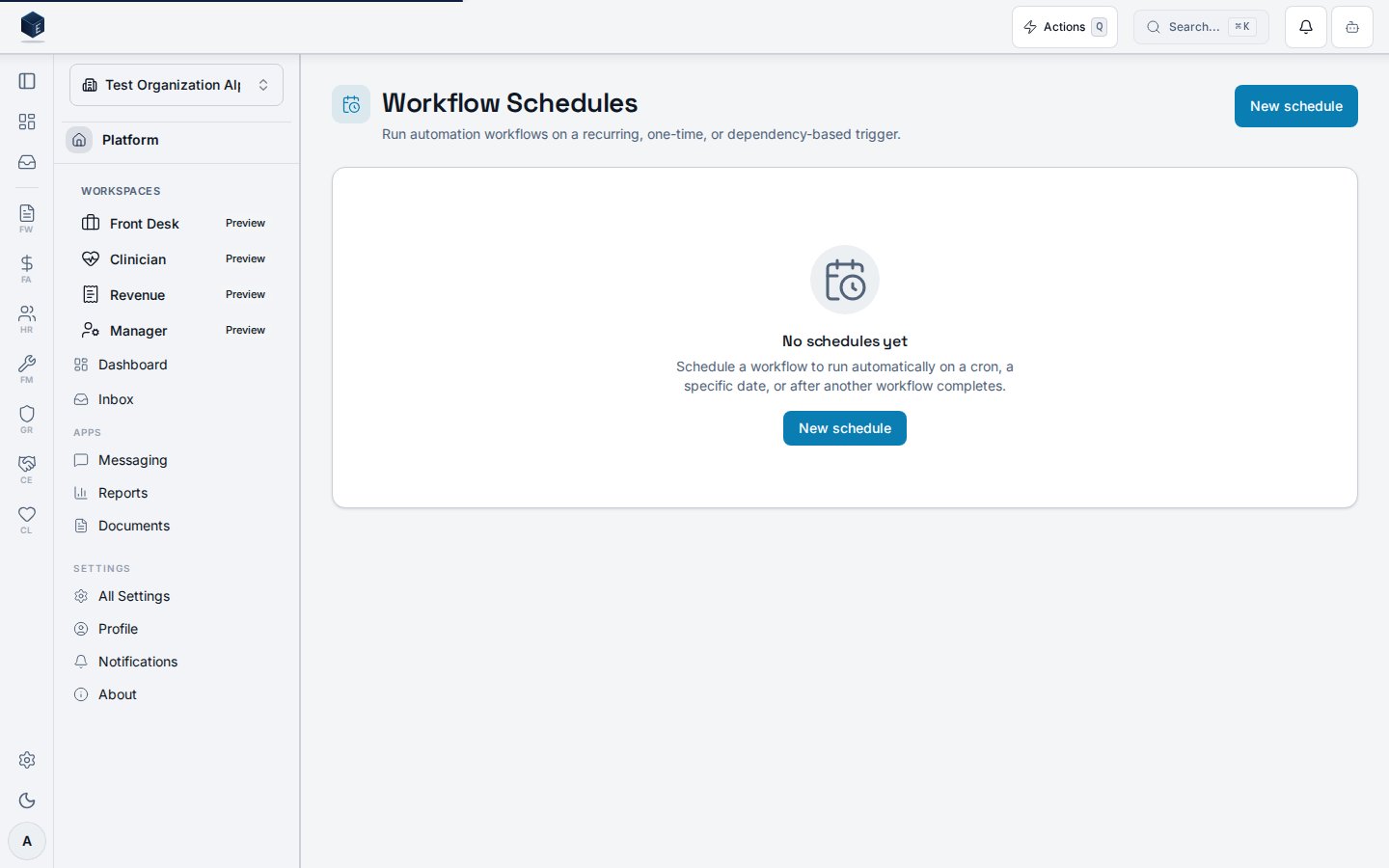The width and height of the screenshot is (1389, 868).
Task: Open the FM wrench module icon
Action: pos(27,368)
